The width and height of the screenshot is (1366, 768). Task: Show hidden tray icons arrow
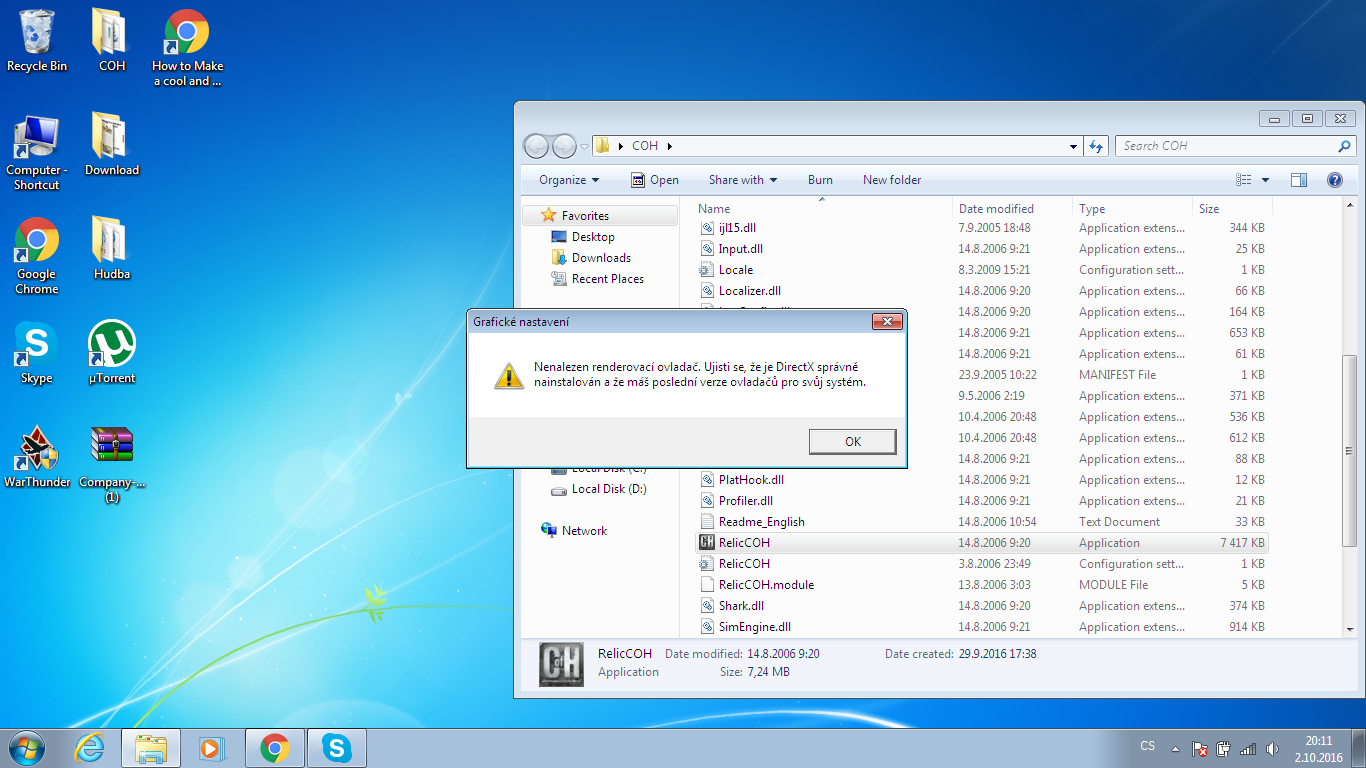1175,748
